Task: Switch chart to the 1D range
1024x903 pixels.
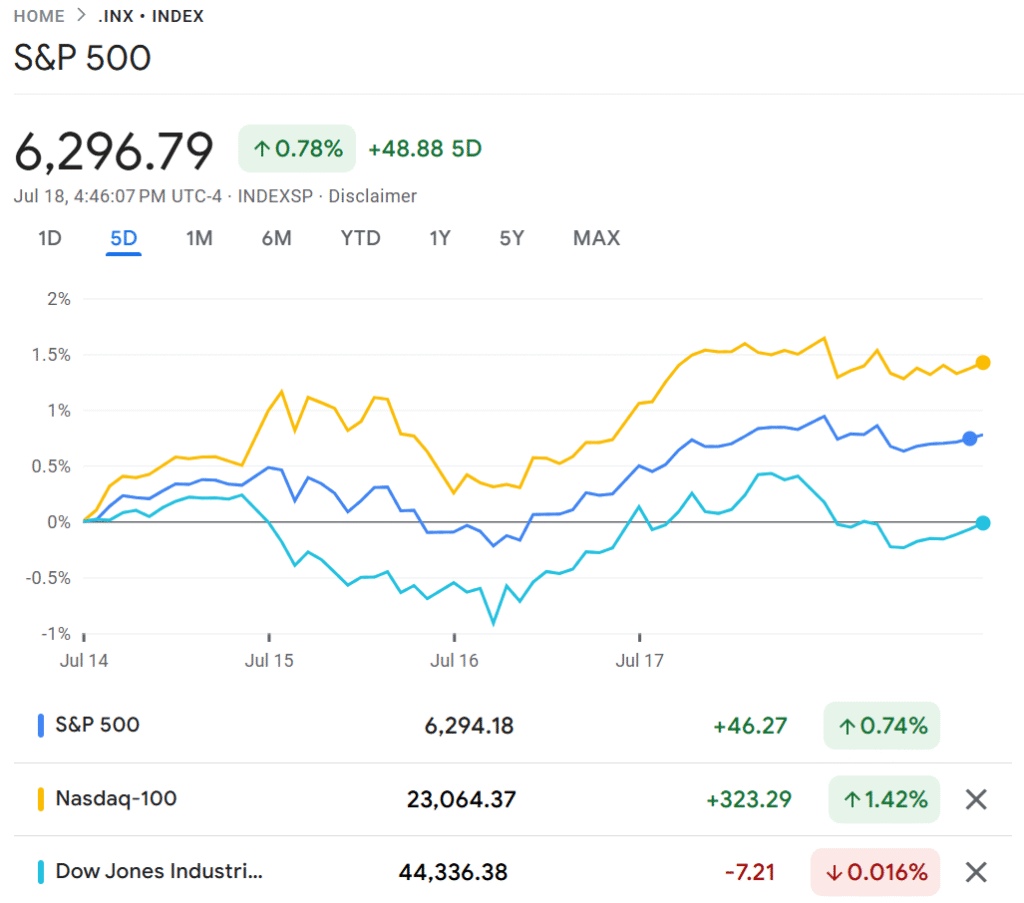Action: [50, 238]
